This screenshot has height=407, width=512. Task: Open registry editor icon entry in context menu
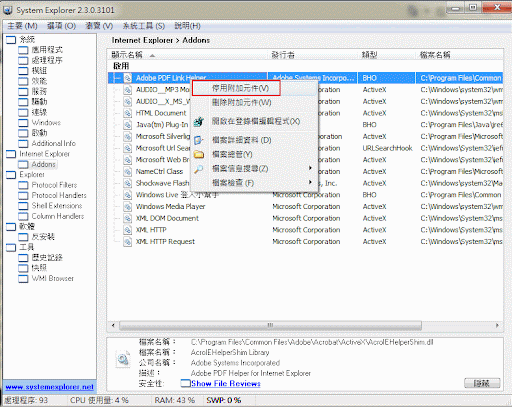199,121
